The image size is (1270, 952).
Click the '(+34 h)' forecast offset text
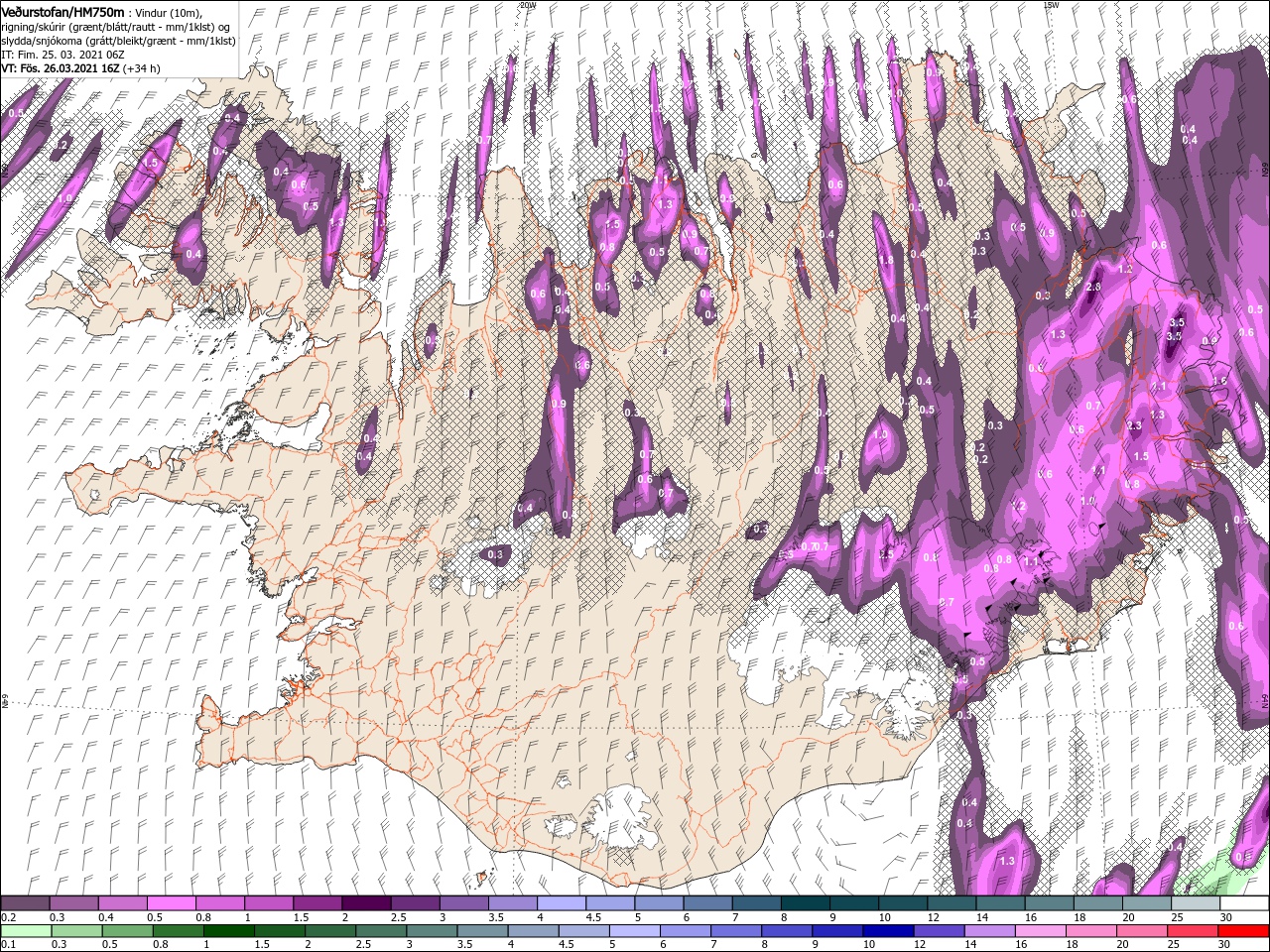coord(141,68)
